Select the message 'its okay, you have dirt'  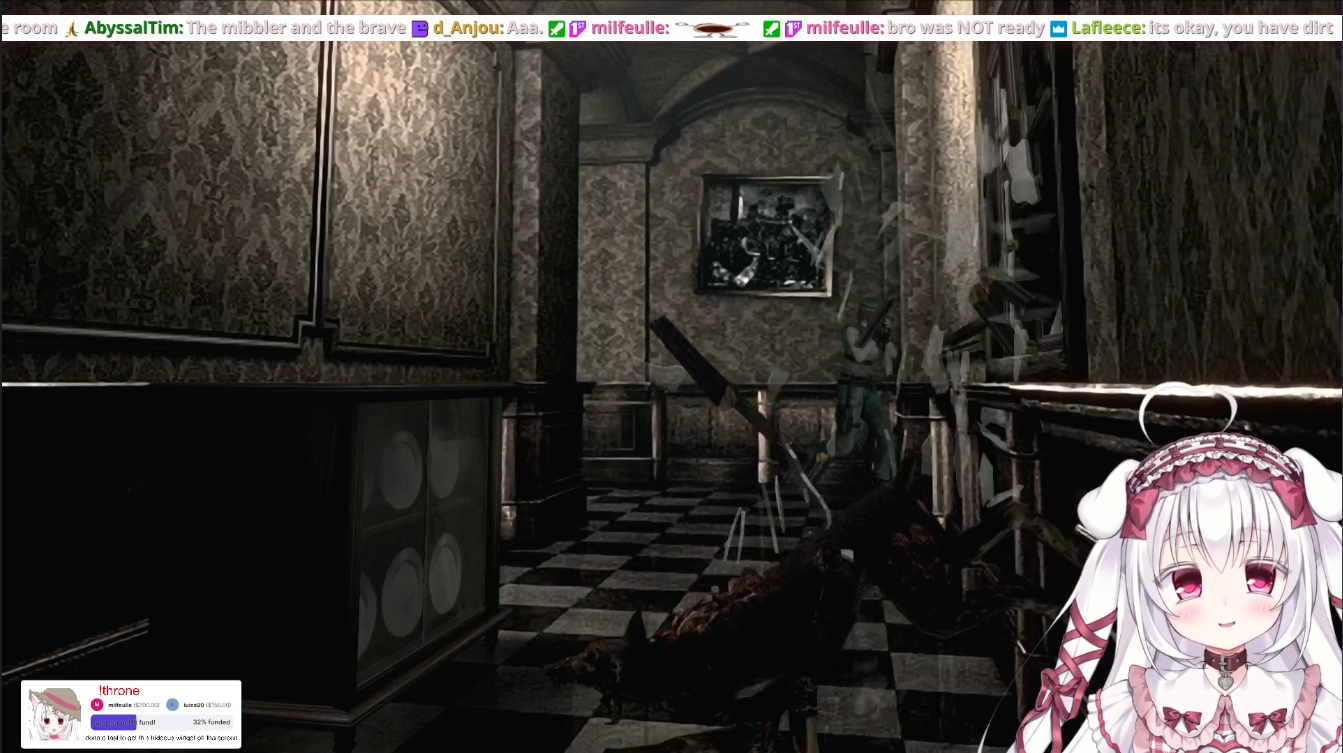click(1241, 28)
